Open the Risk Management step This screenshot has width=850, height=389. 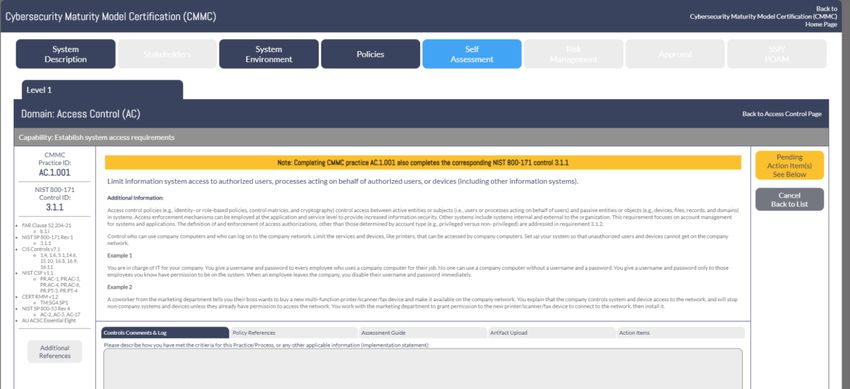(574, 54)
